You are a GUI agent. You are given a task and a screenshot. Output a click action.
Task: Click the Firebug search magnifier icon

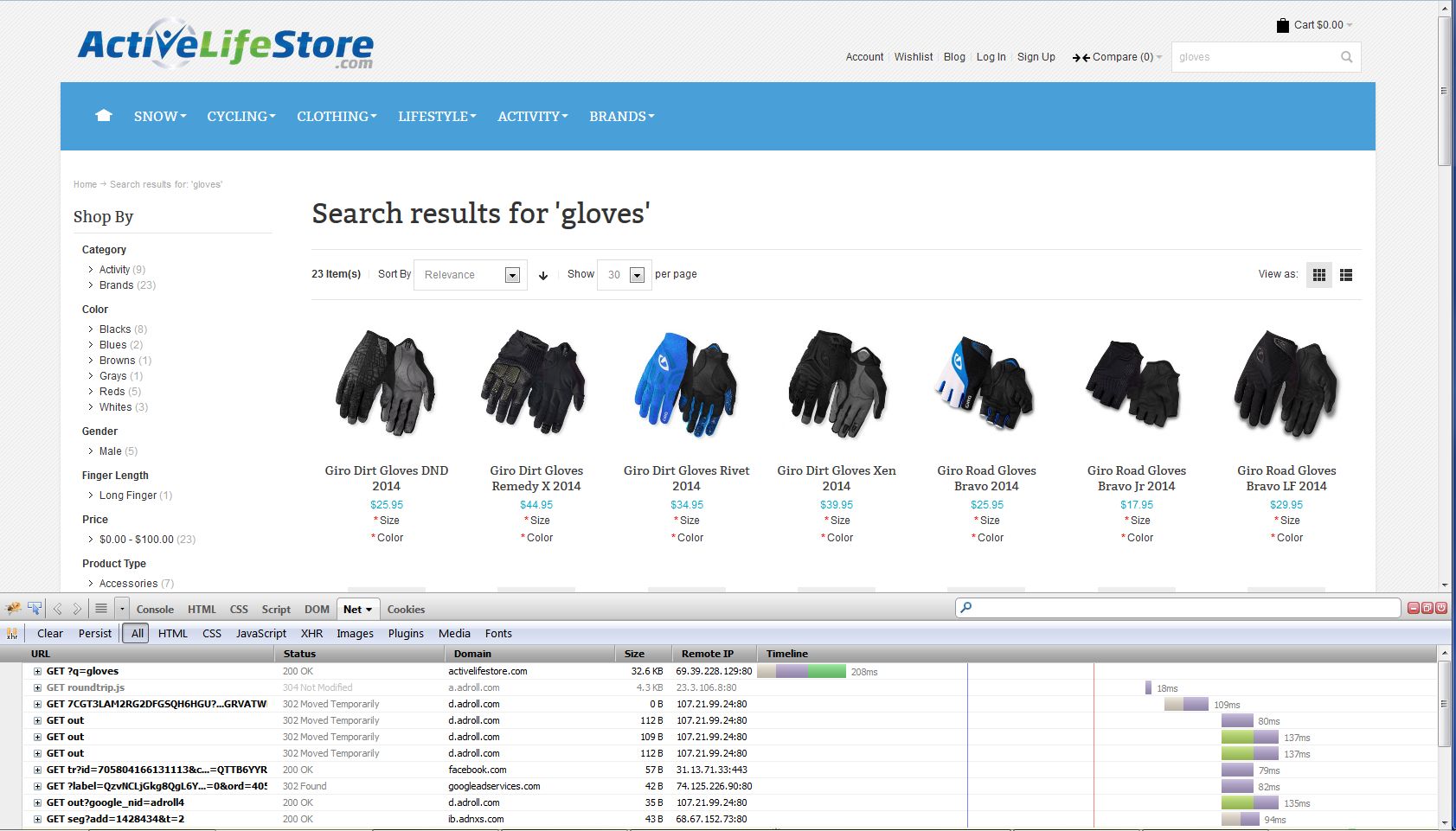coord(966,608)
